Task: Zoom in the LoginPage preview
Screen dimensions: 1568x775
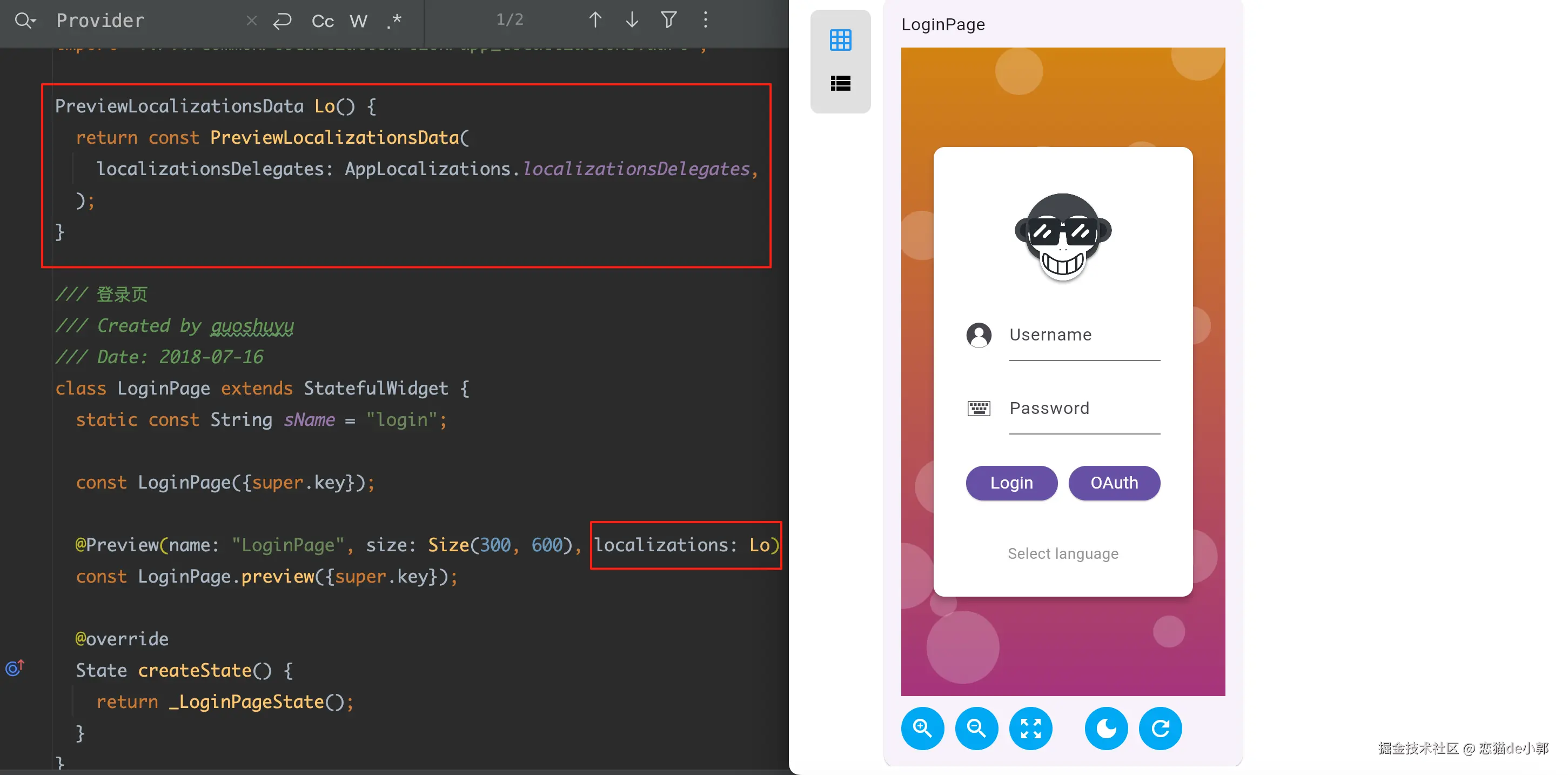Action: pos(922,728)
